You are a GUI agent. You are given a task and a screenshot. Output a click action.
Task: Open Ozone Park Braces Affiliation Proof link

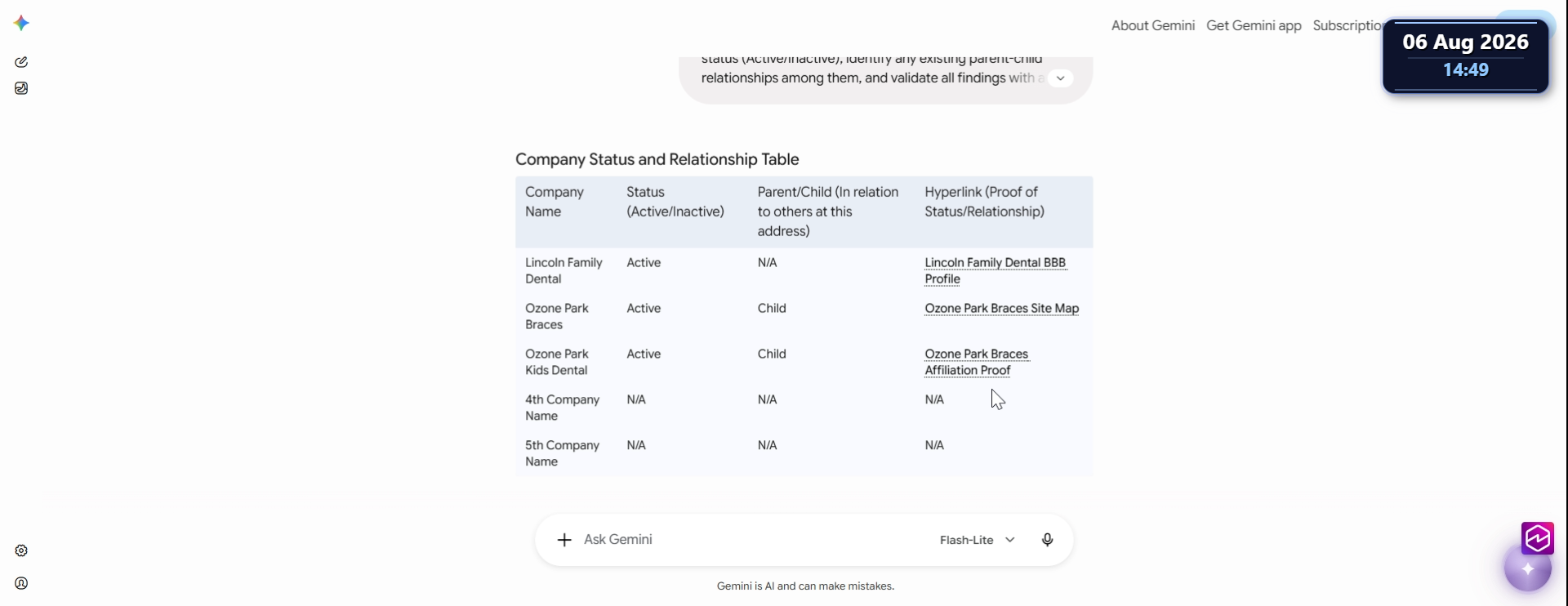click(977, 362)
